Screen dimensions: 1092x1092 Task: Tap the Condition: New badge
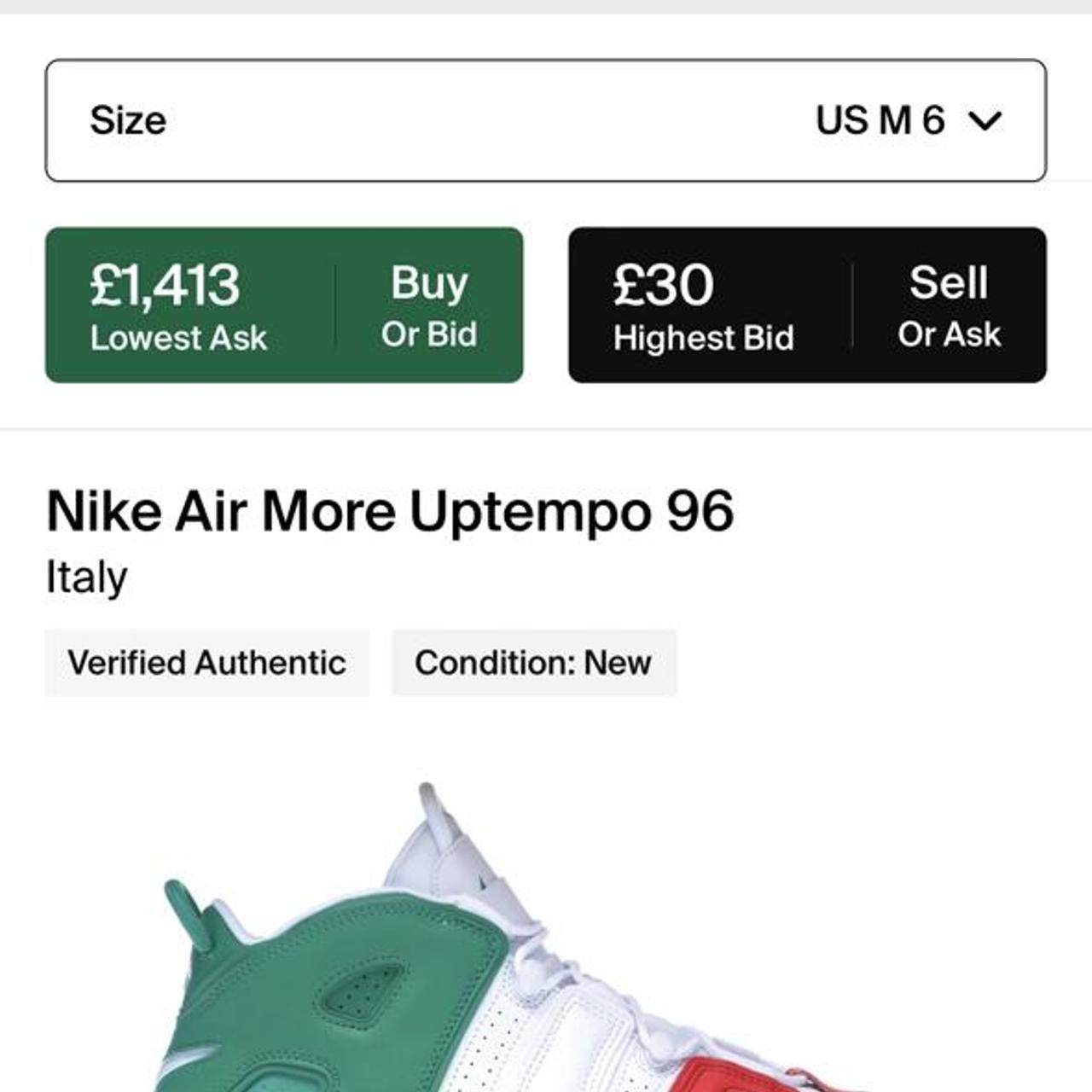(533, 663)
